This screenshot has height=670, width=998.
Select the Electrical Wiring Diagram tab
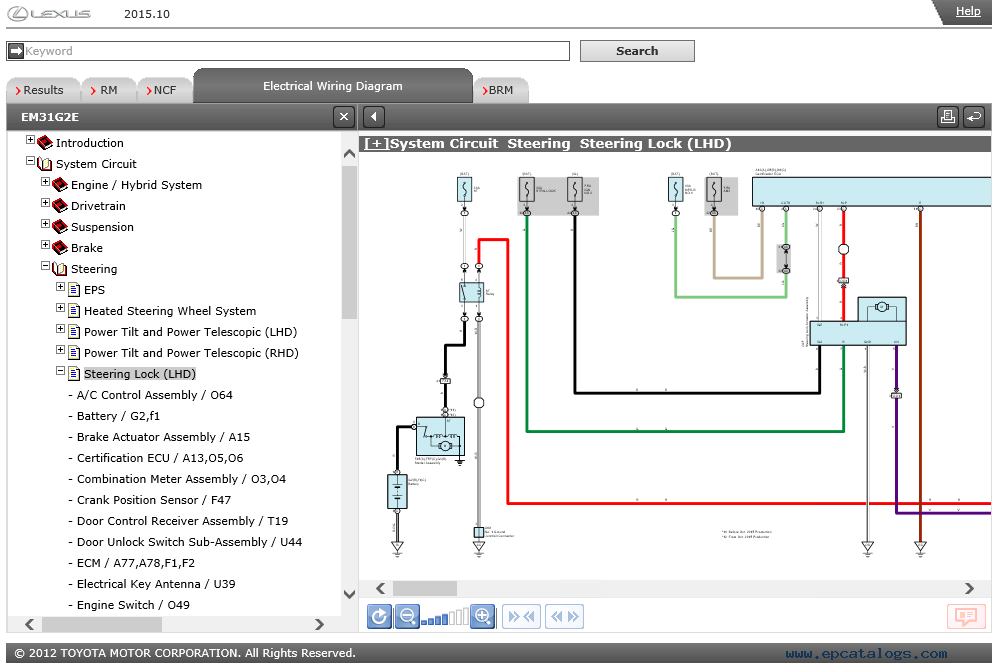tap(333, 86)
